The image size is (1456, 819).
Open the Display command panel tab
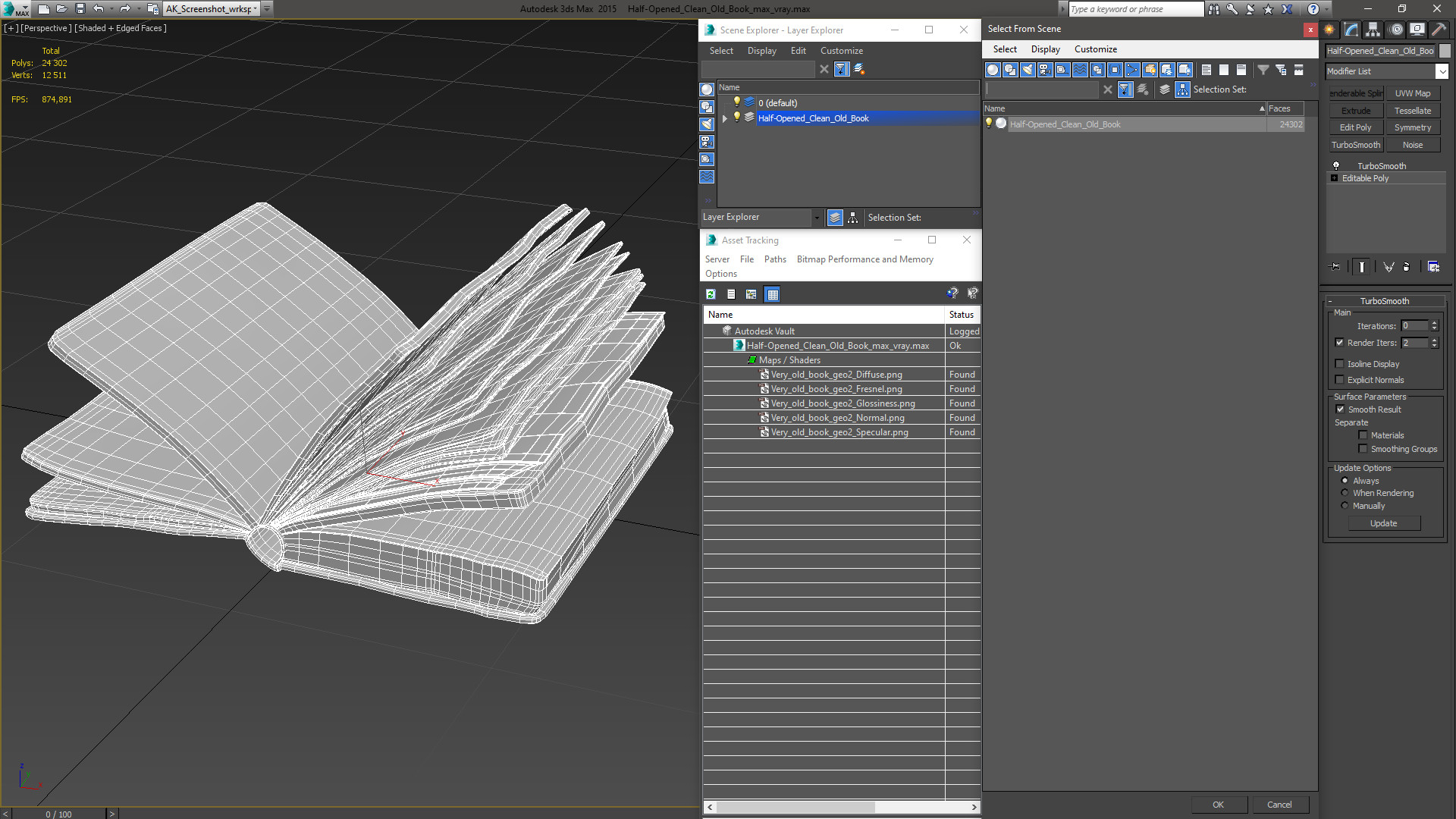coord(1417,30)
